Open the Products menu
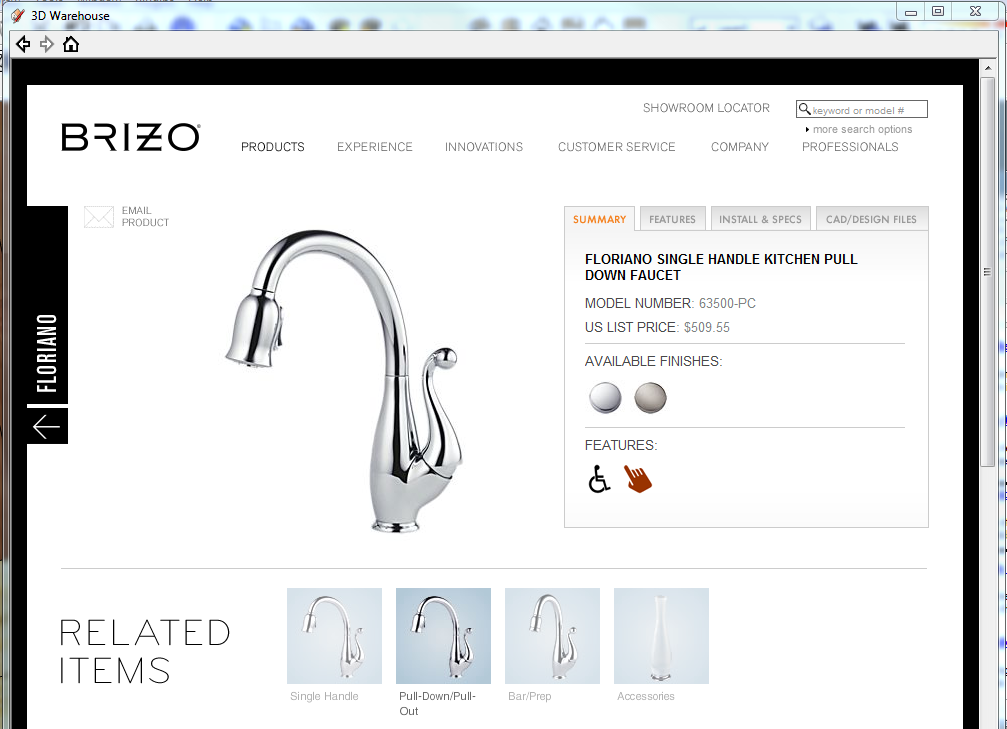This screenshot has width=1007, height=729. pyautogui.click(x=273, y=147)
